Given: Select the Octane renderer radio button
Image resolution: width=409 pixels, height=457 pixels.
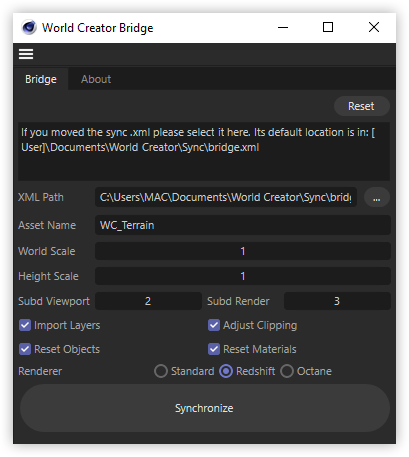Looking at the screenshot, I should click(x=287, y=371).
